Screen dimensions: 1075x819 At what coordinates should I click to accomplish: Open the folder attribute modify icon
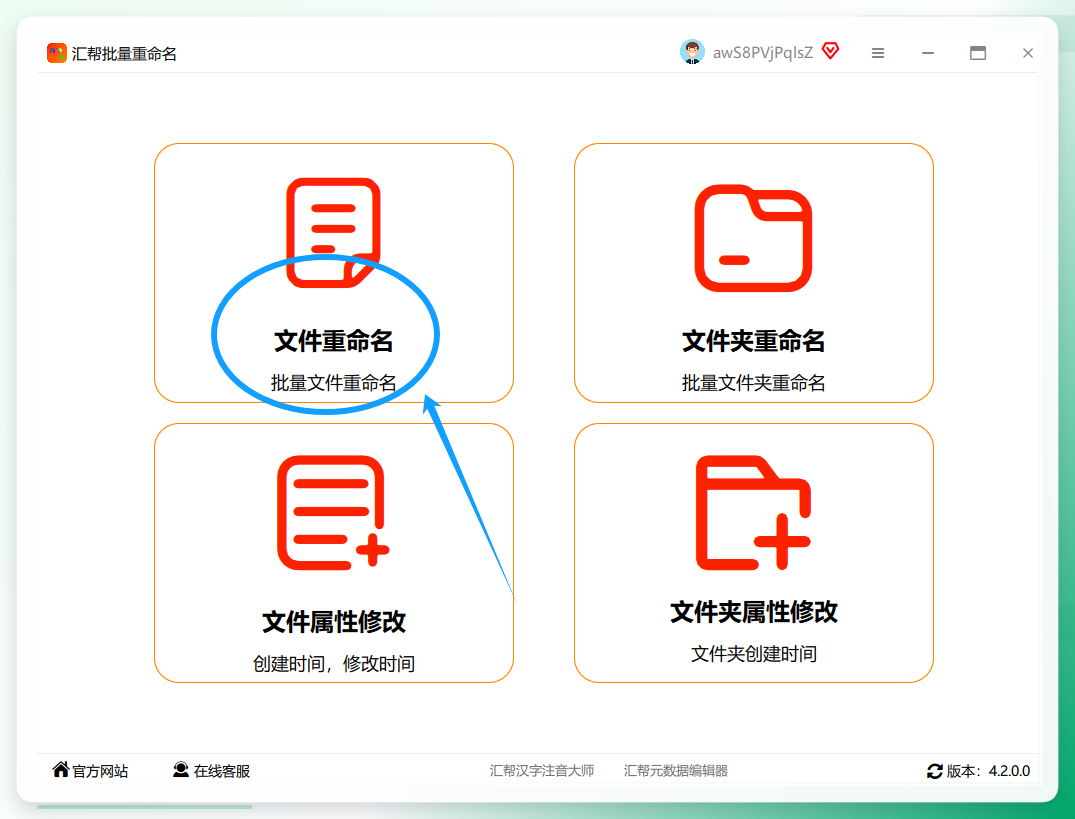coord(753,513)
